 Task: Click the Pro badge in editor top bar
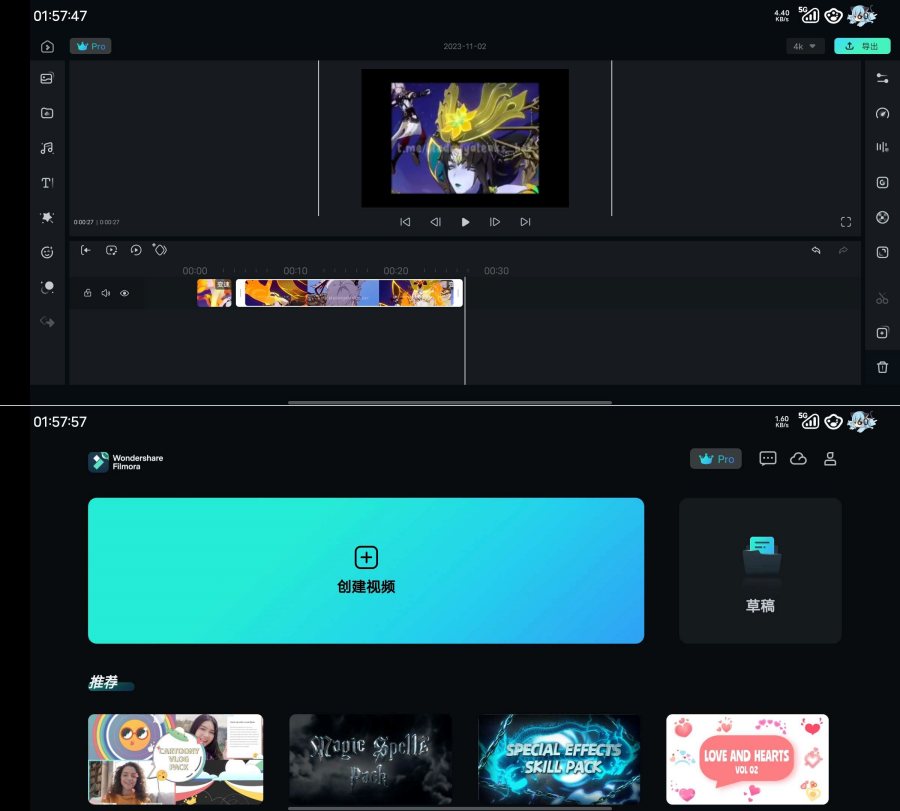point(91,46)
